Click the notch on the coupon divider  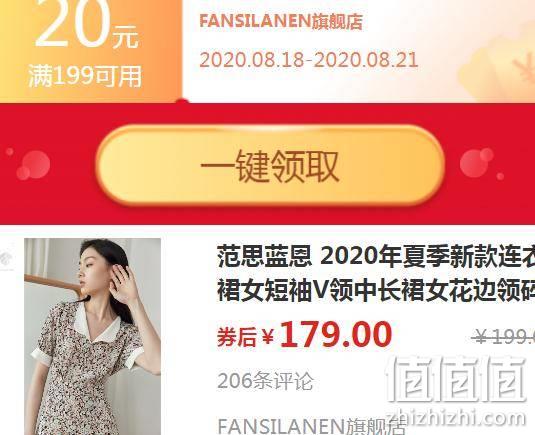[182, 101]
